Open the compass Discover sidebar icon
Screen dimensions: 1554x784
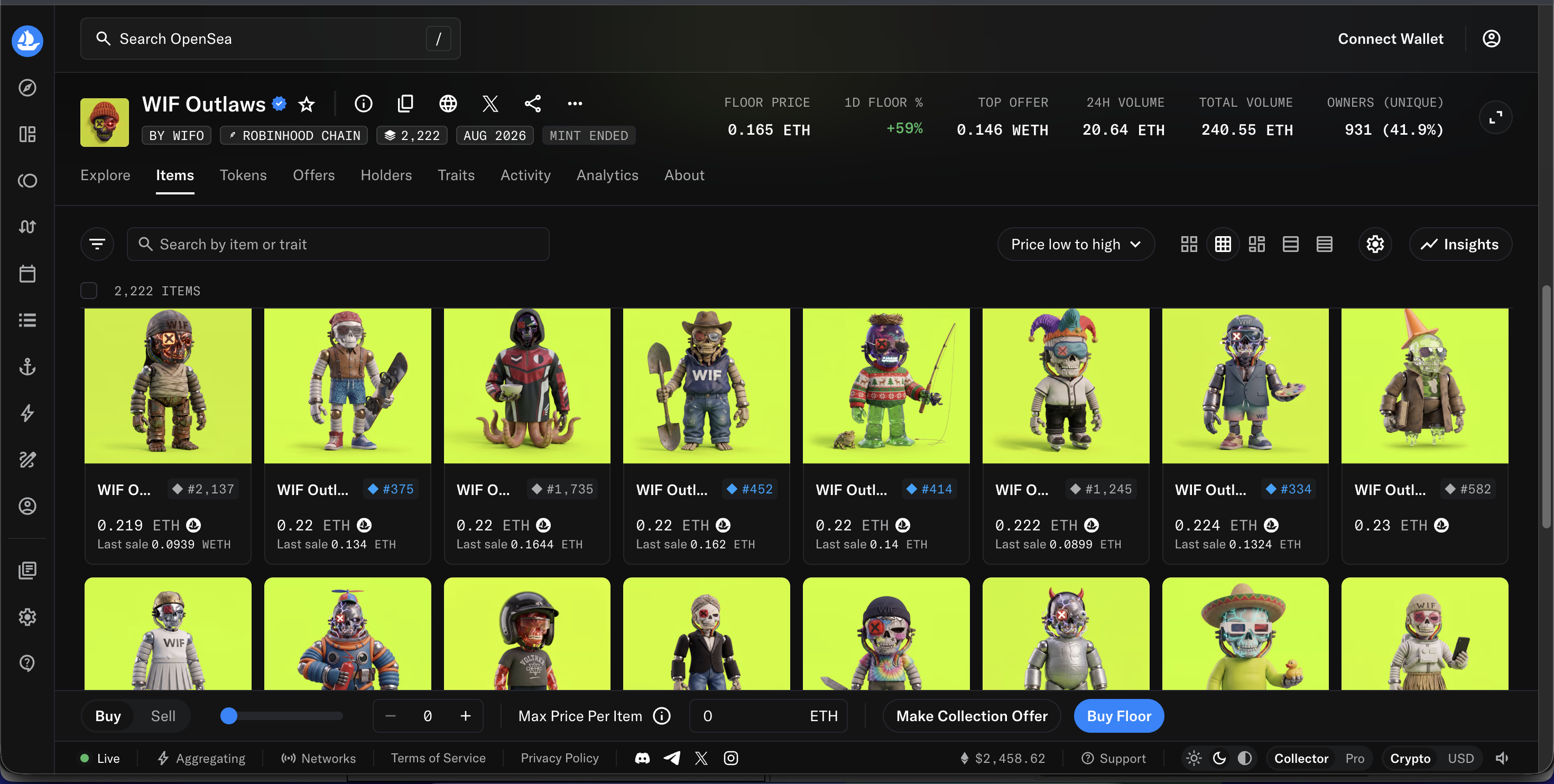tap(27, 88)
